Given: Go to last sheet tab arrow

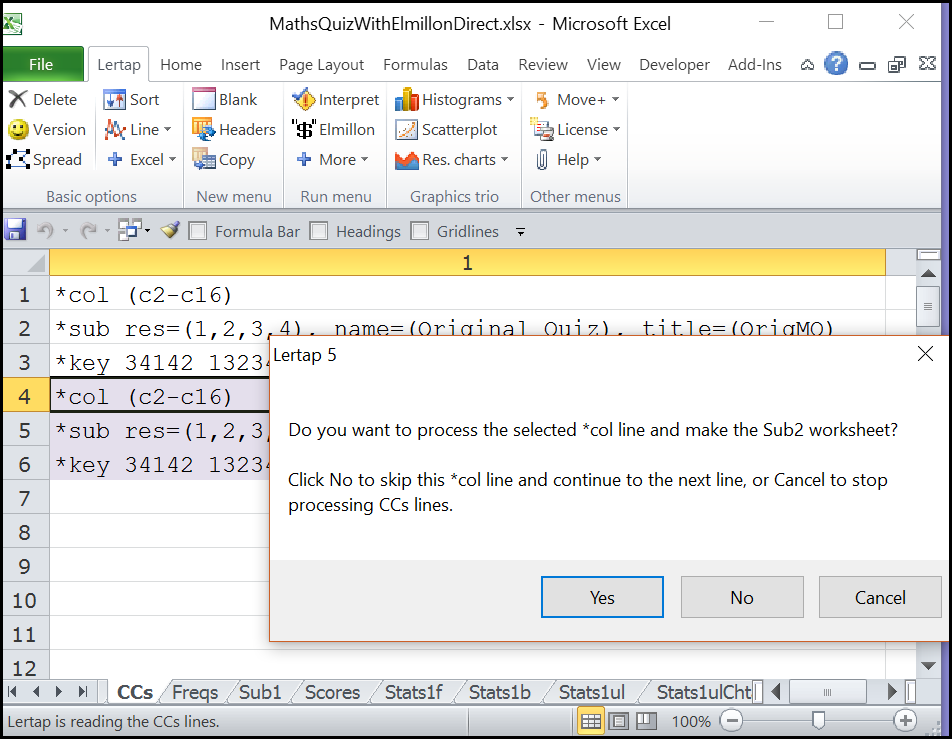Looking at the screenshot, I should (83, 692).
